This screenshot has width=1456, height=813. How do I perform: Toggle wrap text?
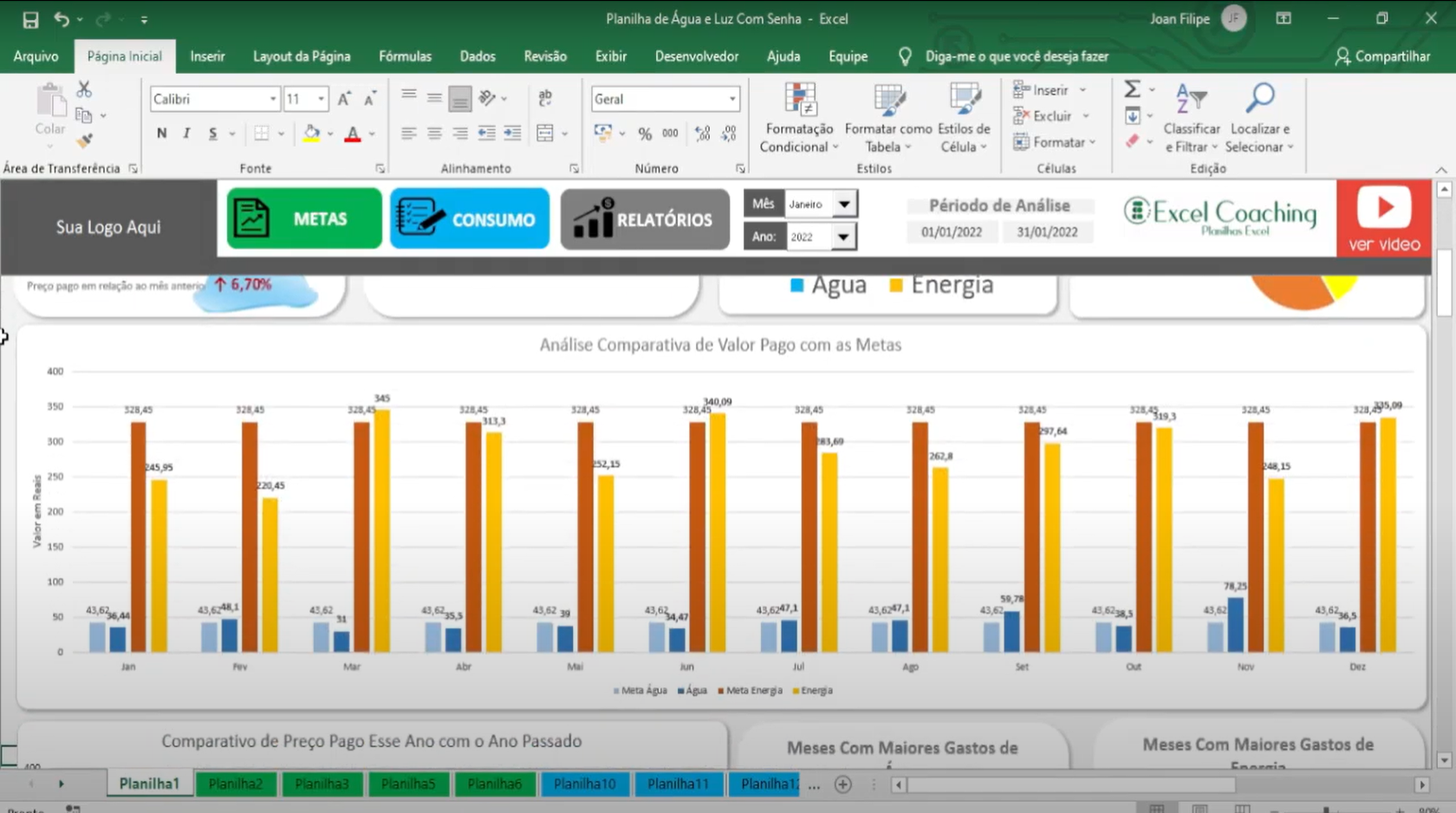[x=545, y=98]
